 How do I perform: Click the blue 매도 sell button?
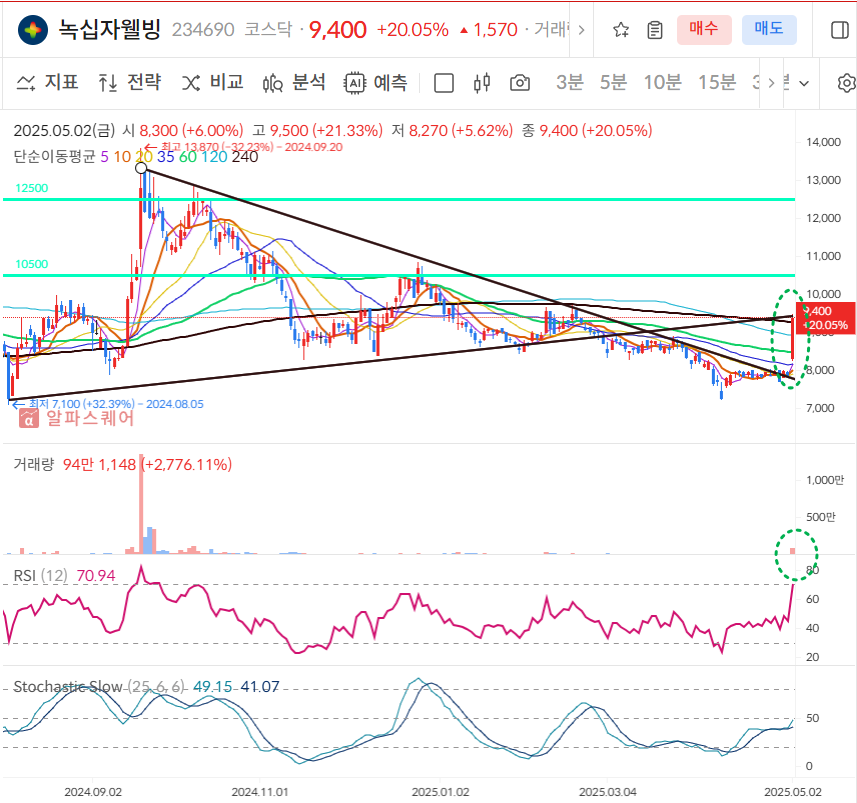click(x=769, y=30)
